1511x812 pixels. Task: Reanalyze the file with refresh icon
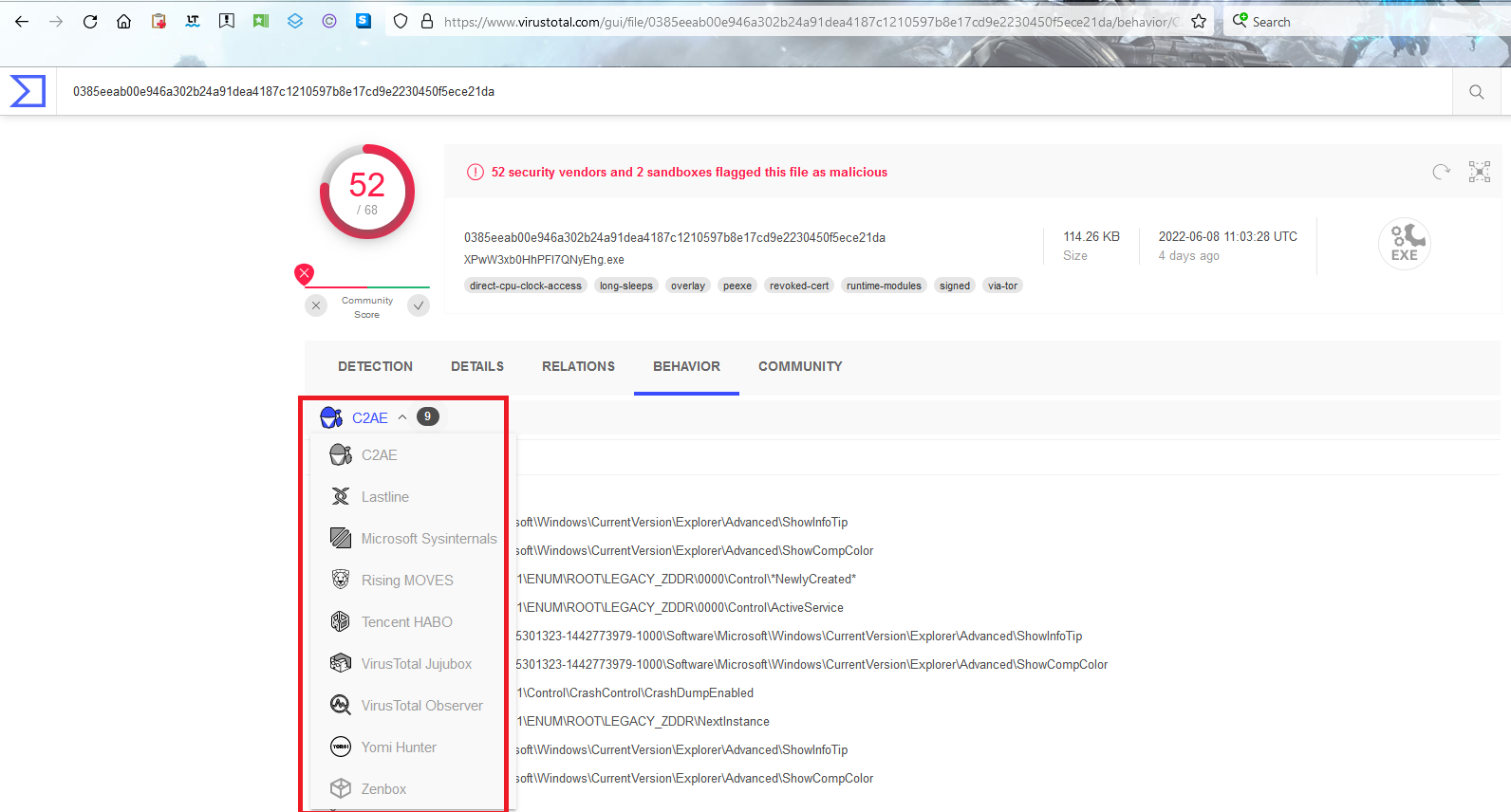point(1442,172)
